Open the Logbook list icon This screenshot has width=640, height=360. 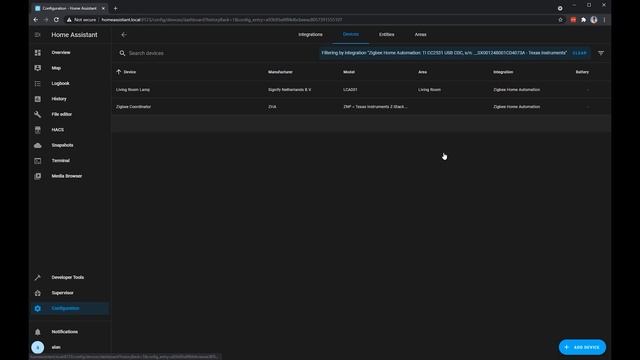[x=38, y=84]
